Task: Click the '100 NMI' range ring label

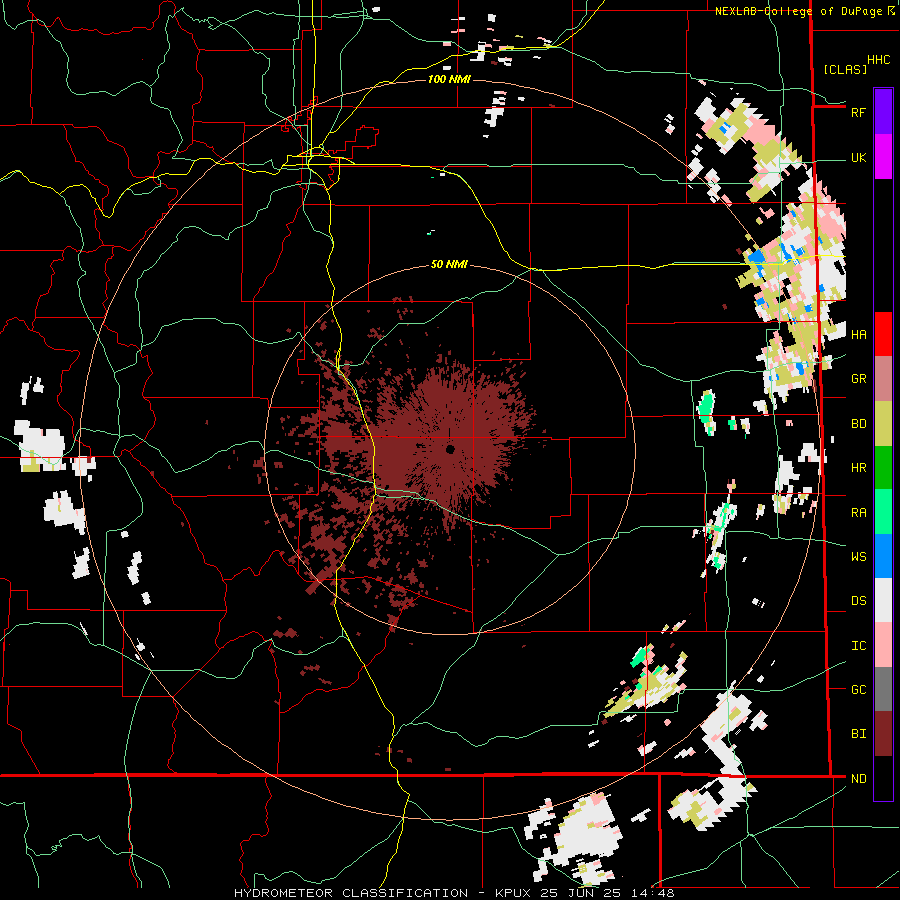Action: click(449, 79)
